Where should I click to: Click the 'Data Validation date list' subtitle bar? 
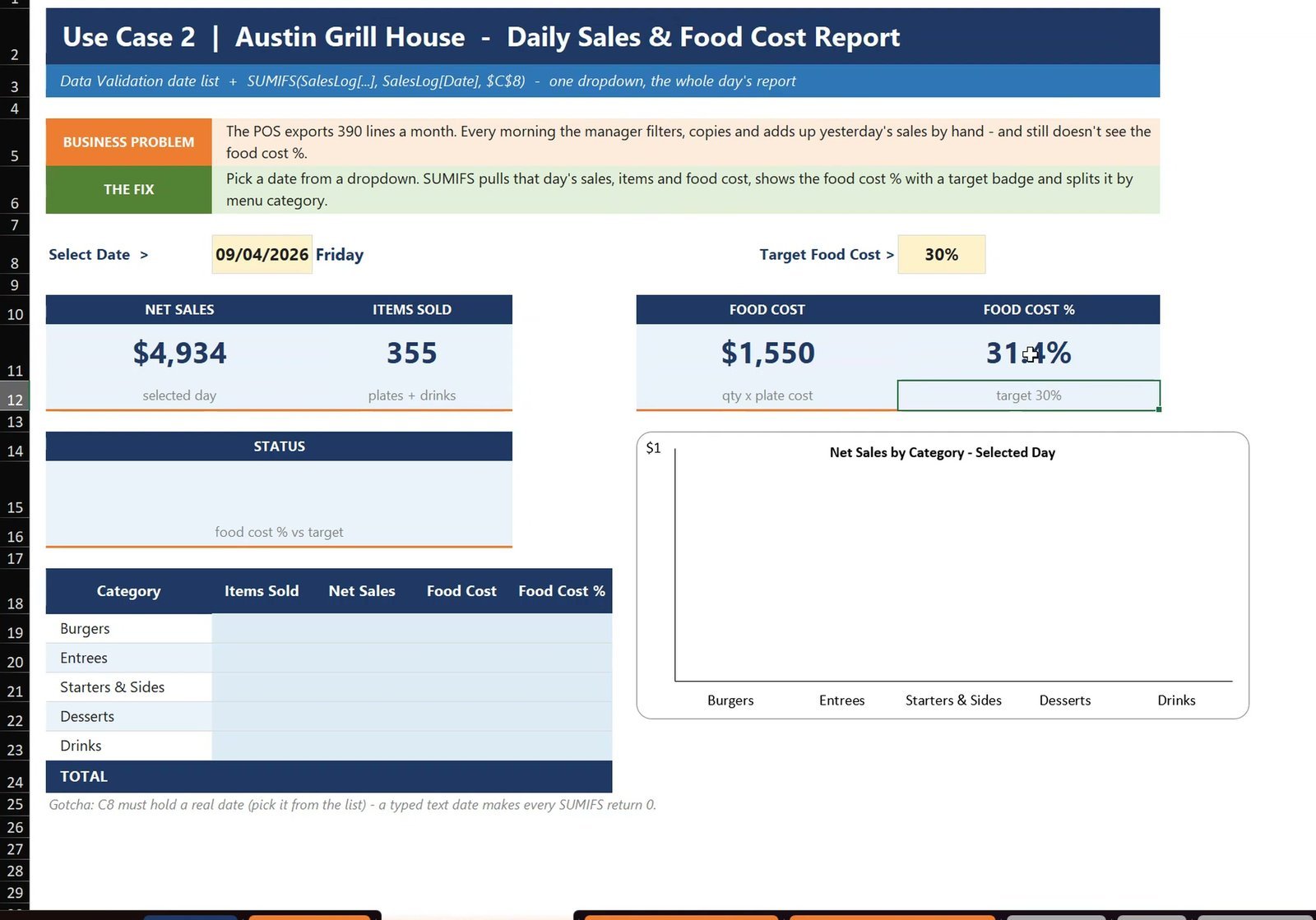point(603,81)
